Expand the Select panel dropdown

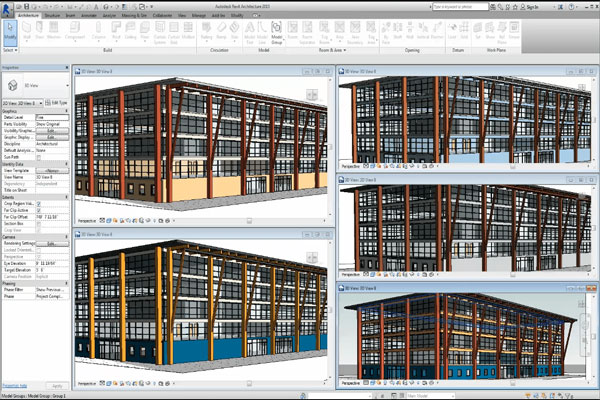tap(10, 50)
